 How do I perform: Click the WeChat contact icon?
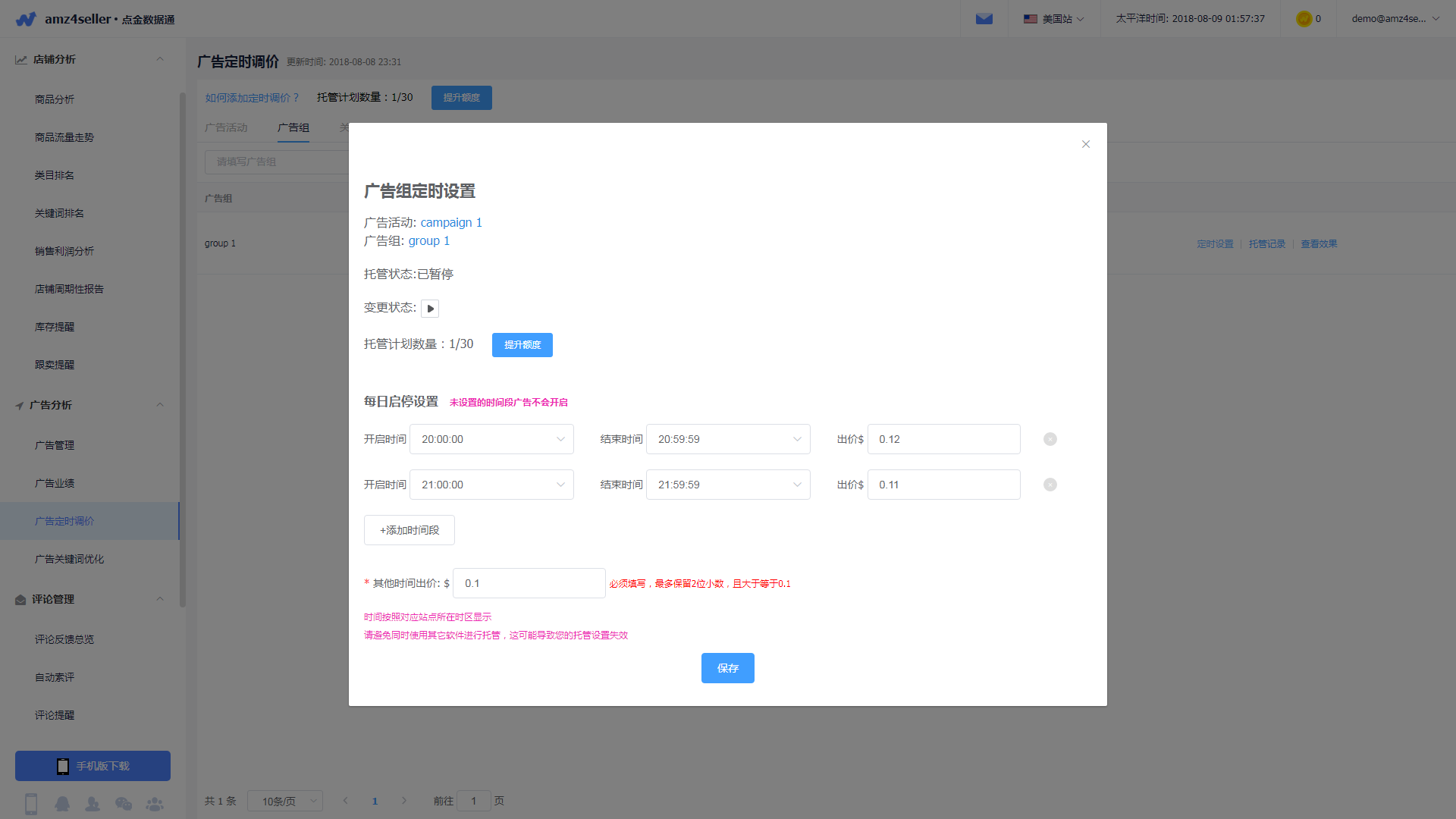click(x=124, y=804)
